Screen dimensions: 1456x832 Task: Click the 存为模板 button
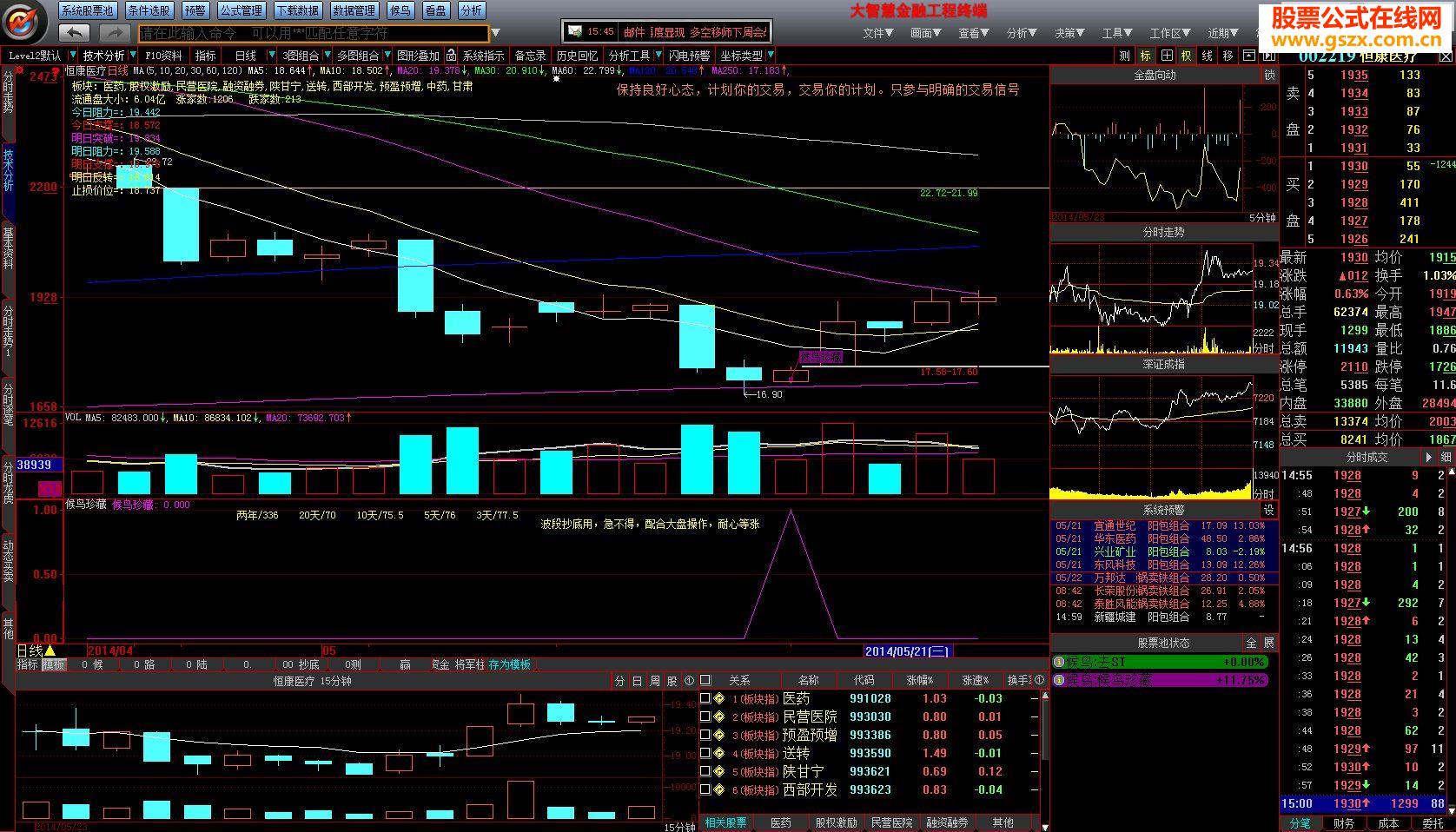(x=510, y=664)
